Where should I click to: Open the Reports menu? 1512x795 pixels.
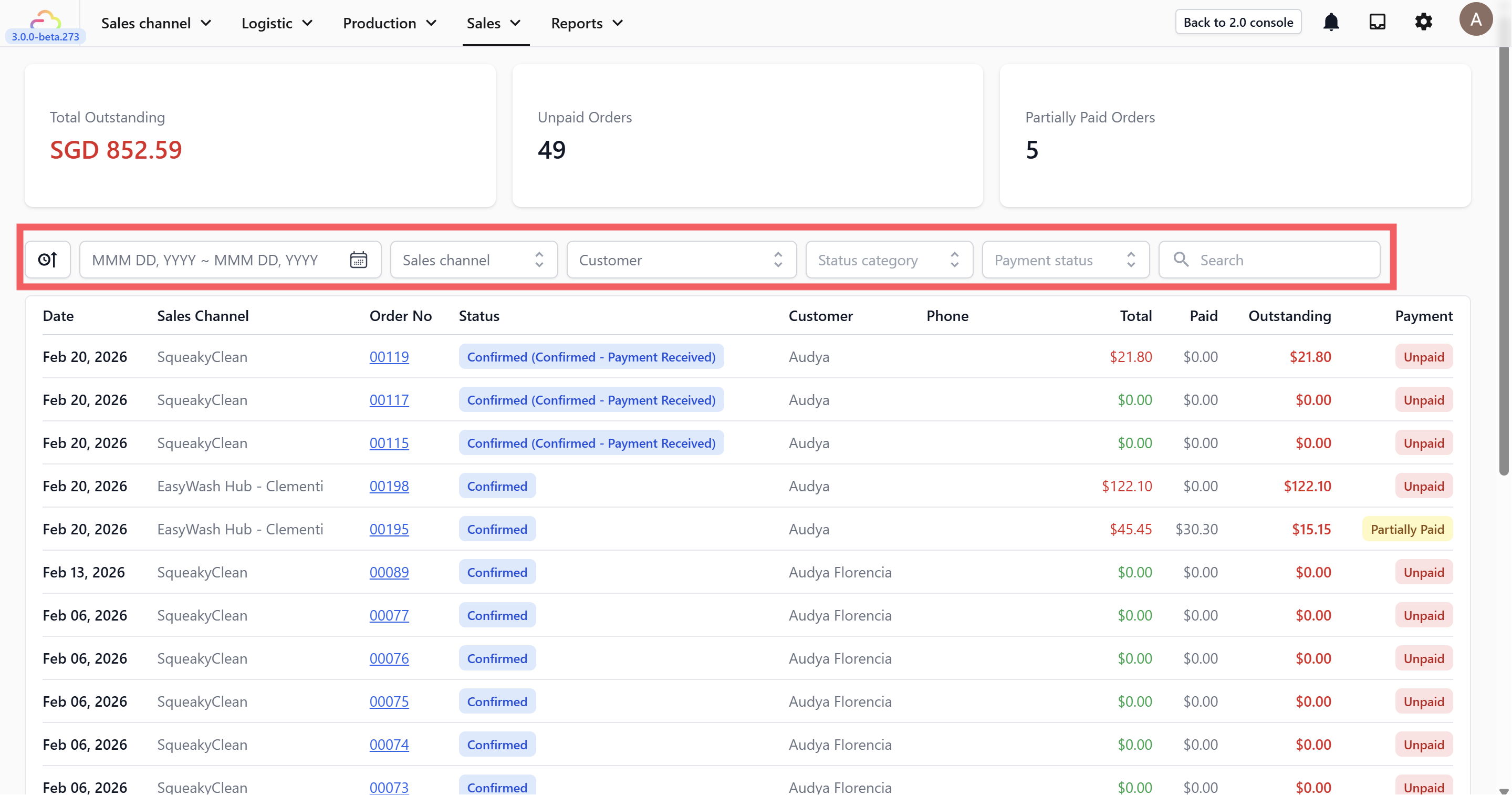coord(587,24)
